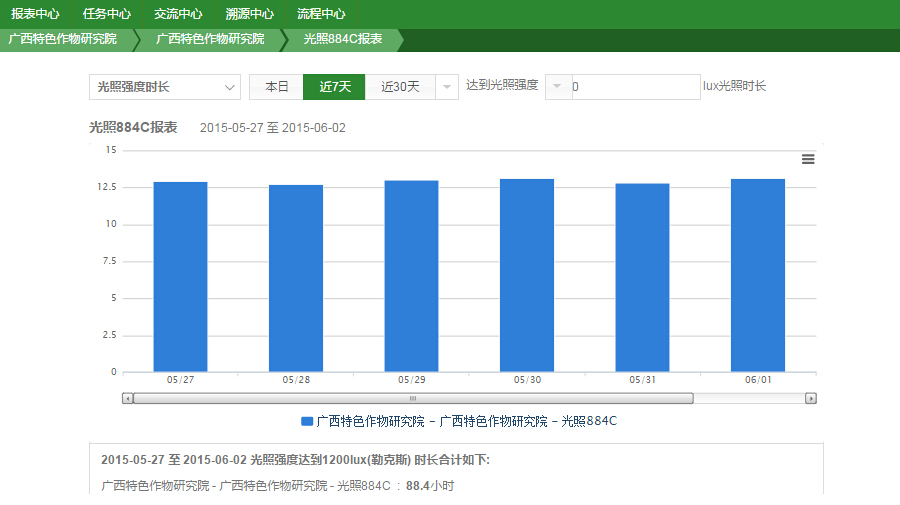The height and width of the screenshot is (505, 900).
Task: Click the chart scrollbar left arrow
Action: point(127,398)
